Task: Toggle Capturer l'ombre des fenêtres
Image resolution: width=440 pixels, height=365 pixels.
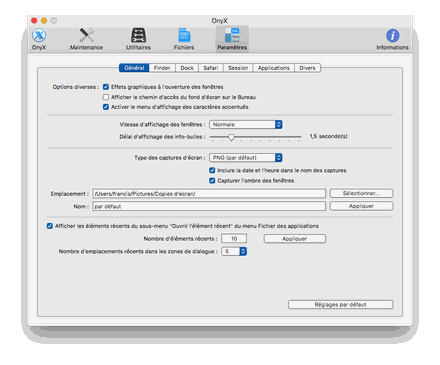Action: 212,181
